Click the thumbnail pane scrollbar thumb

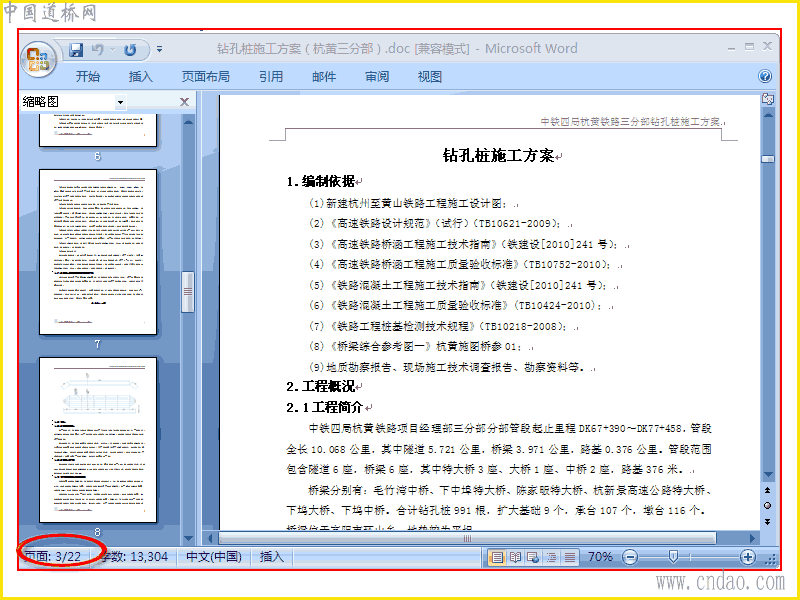188,292
